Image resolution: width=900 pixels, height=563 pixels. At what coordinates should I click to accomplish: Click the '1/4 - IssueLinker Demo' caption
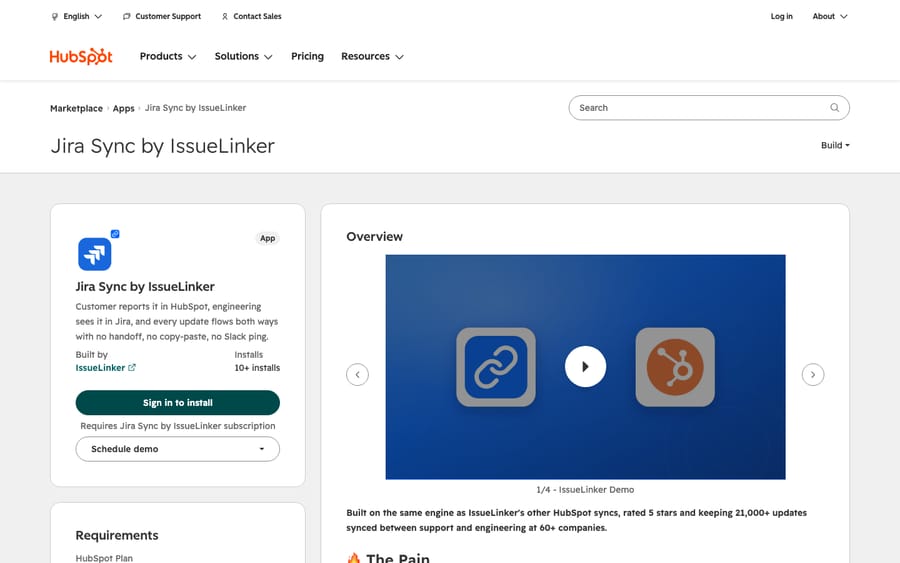[585, 490]
